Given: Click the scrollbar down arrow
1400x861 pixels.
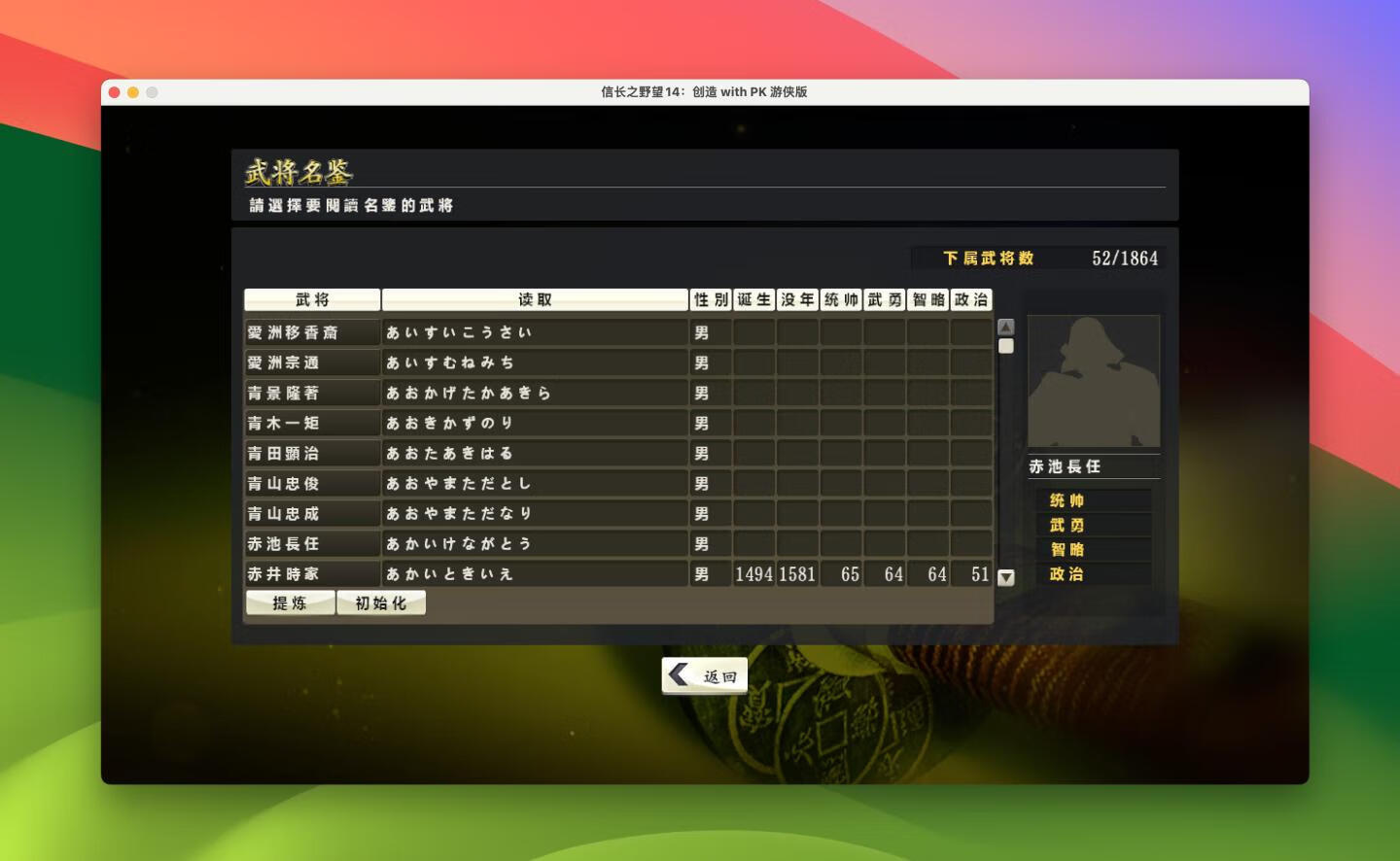Looking at the screenshot, I should 1006,577.
